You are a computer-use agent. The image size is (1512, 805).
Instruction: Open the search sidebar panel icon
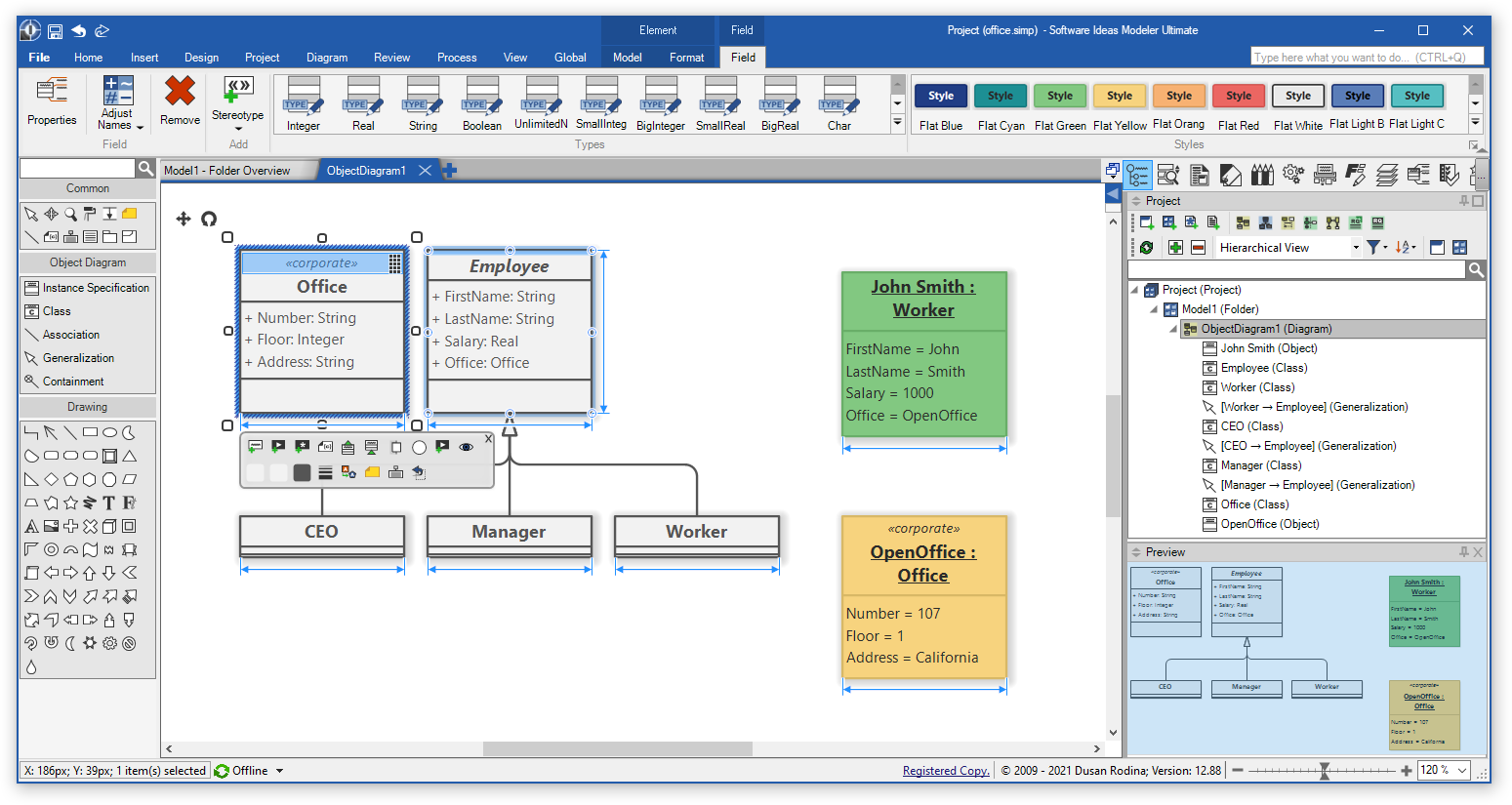1168,175
